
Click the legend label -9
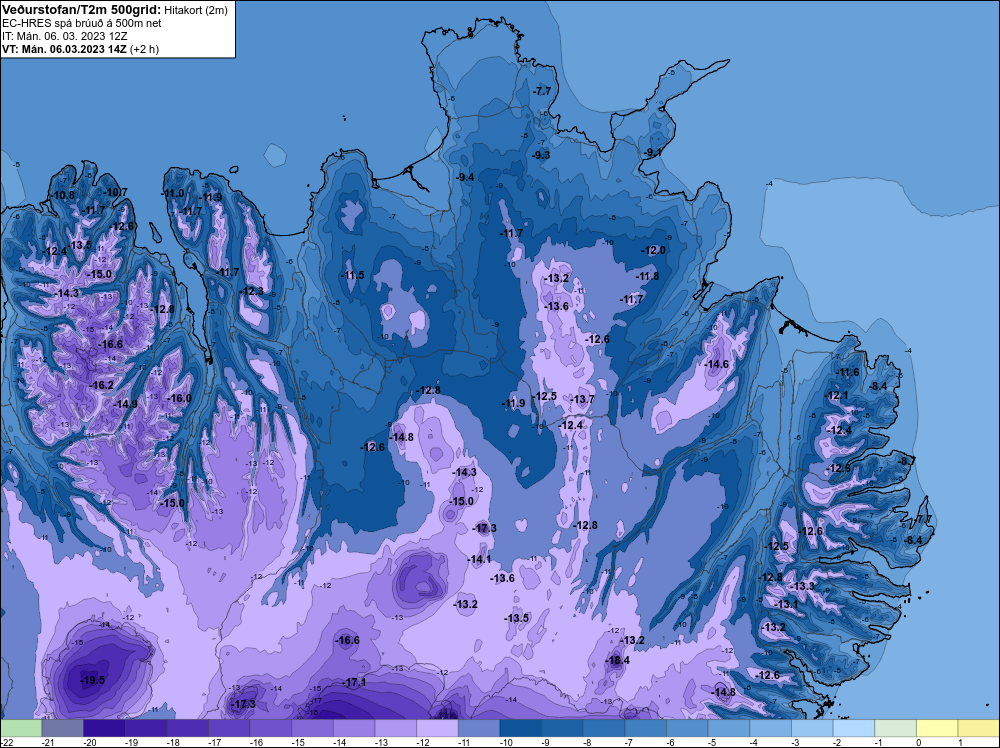(x=547, y=742)
